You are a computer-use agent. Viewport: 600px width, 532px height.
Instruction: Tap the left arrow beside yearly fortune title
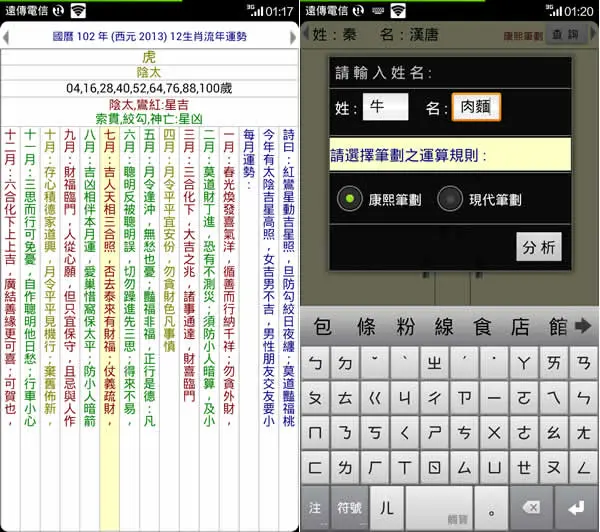(5, 37)
